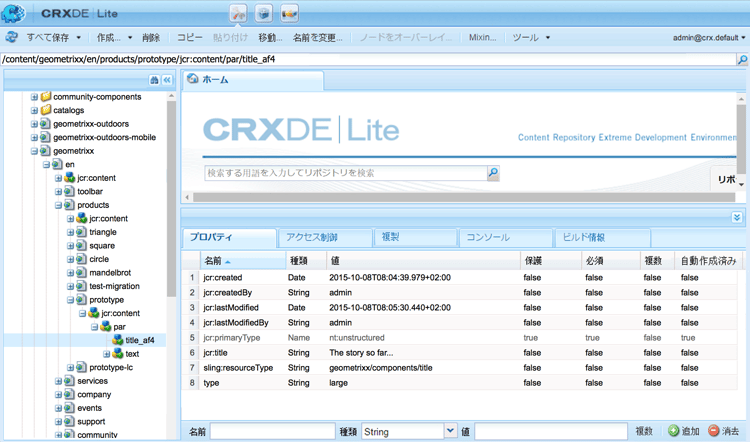This screenshot has width=750, height=442.
Task: Open the admin@crx.default user menu
Action: (x=709, y=37)
